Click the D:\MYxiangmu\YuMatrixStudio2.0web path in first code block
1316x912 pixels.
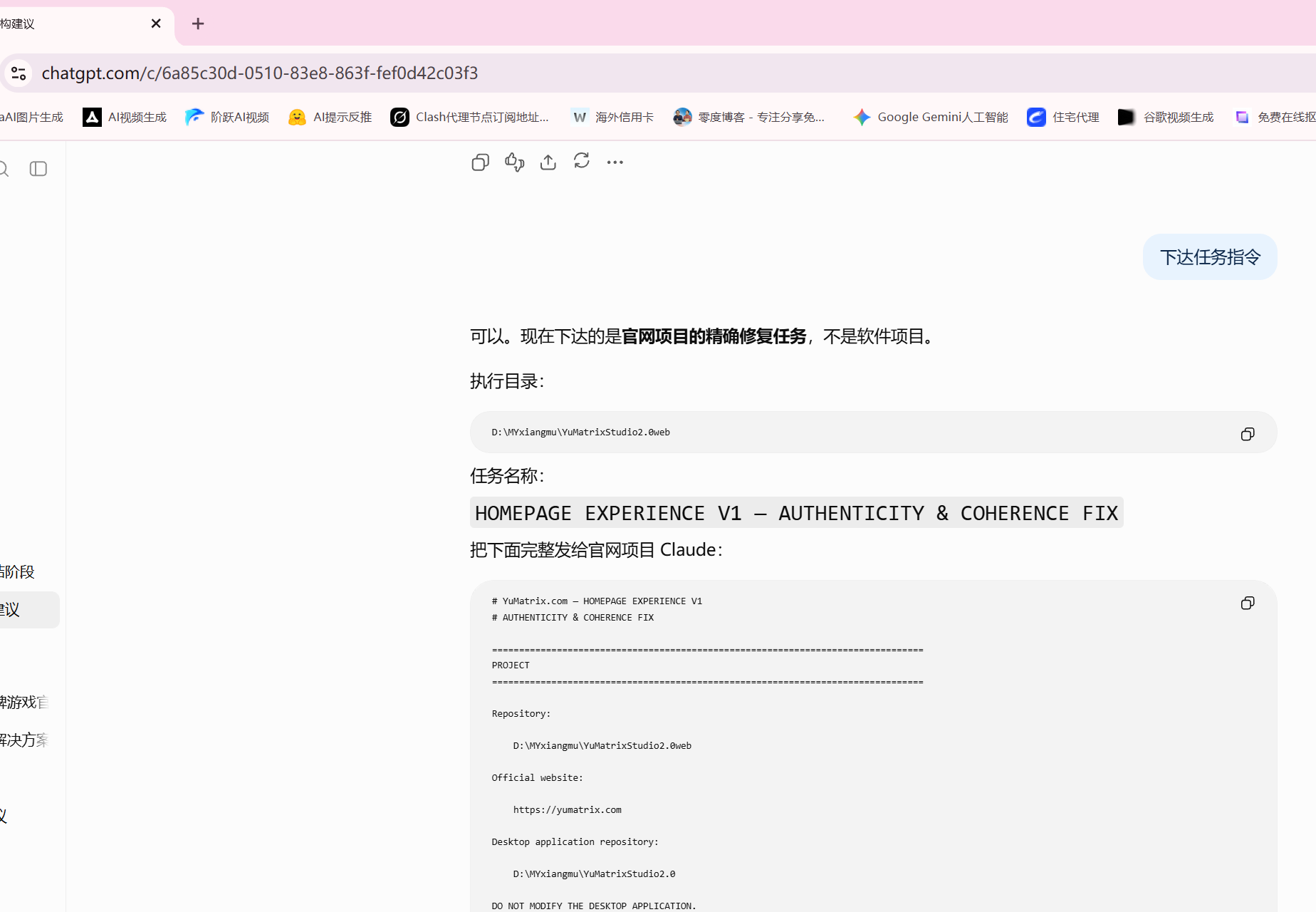coord(580,432)
